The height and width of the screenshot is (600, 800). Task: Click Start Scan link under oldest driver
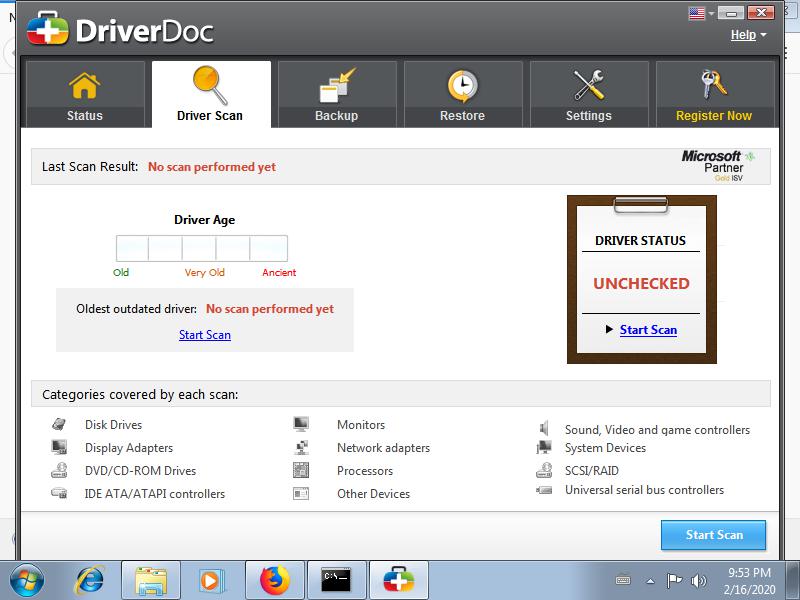click(205, 335)
